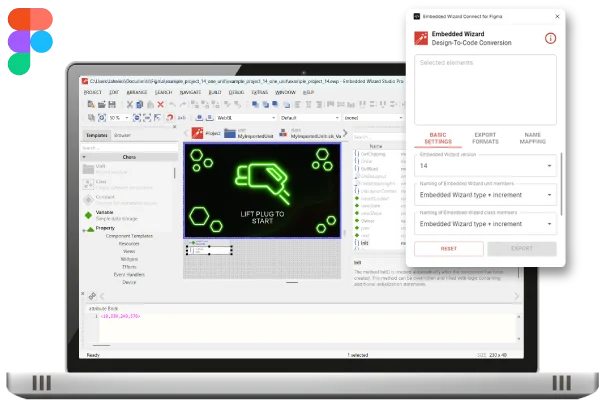600x400 pixels.
Task: Click the blue MyImportedUnit folder icon
Action: (x=230, y=133)
